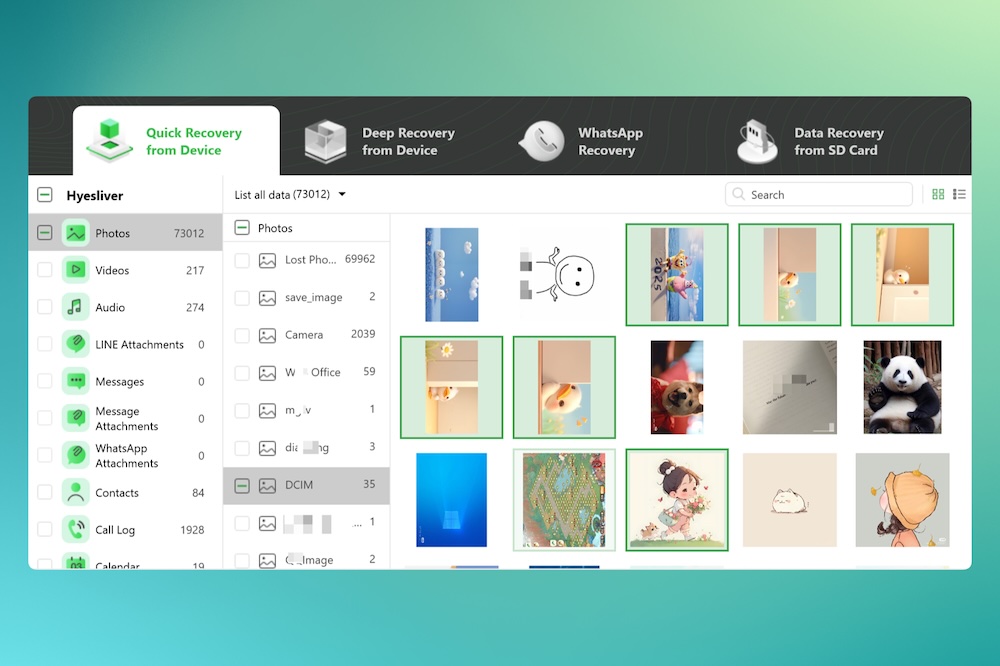Select the panda photo thumbnail

tap(902, 386)
